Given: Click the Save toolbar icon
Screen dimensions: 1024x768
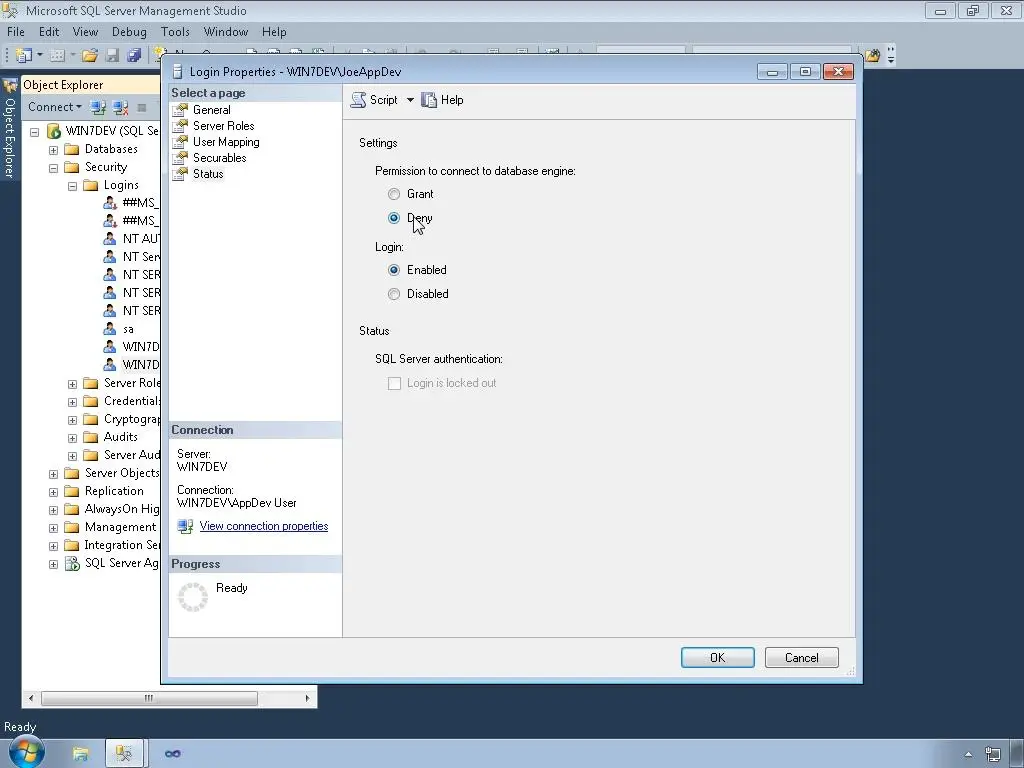Looking at the screenshot, I should tap(113, 55).
